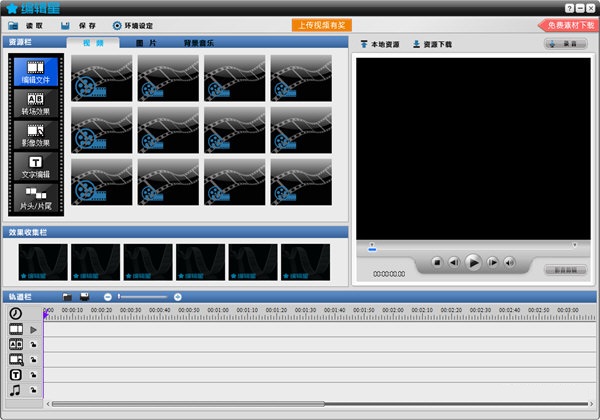Click the zoom-in plus button on timeline

pos(178,297)
